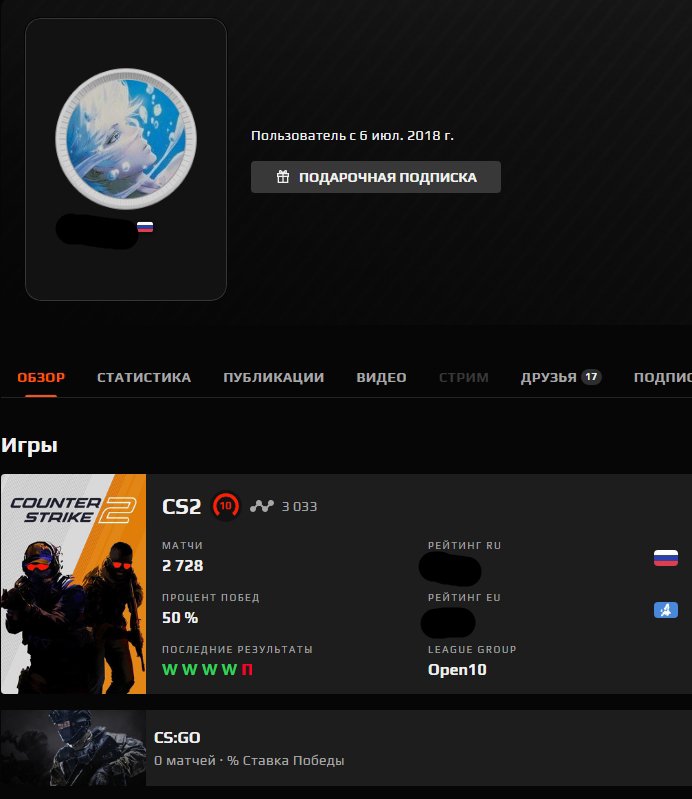Click the greyed-out СТРИМ tab
Viewport: 692px width, 799px height.
pos(464,377)
